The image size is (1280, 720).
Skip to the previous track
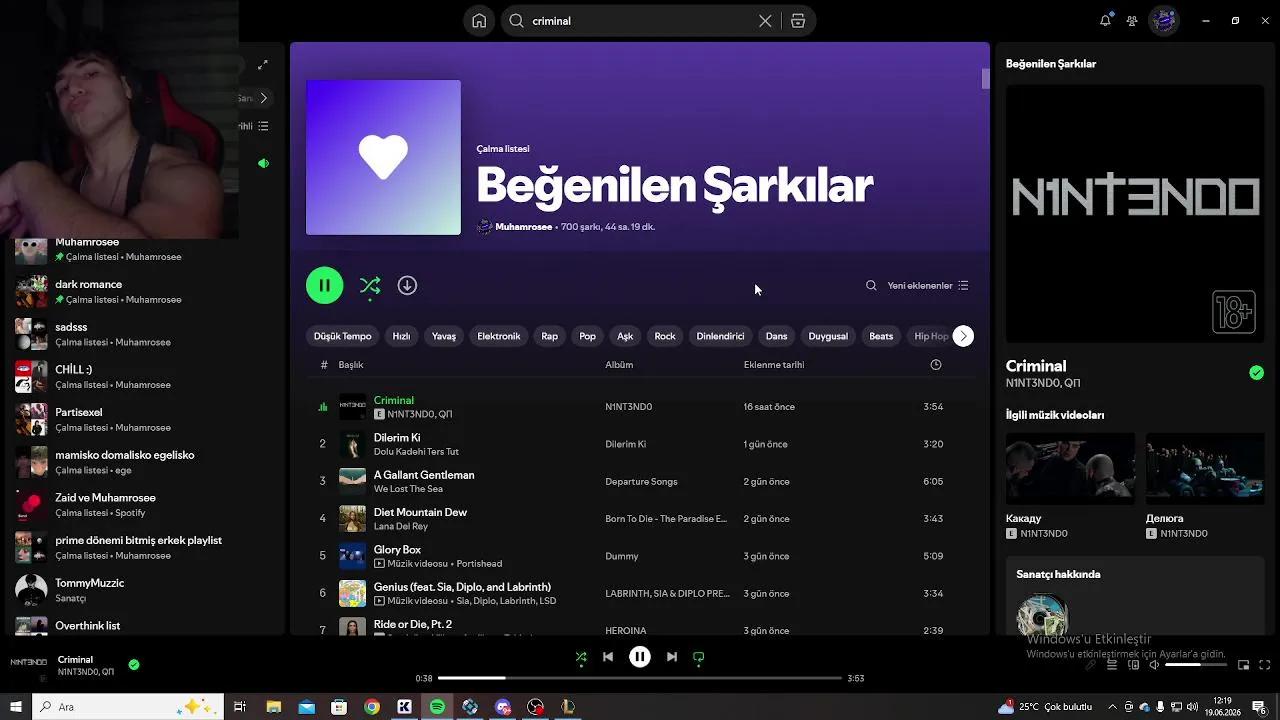click(x=608, y=657)
